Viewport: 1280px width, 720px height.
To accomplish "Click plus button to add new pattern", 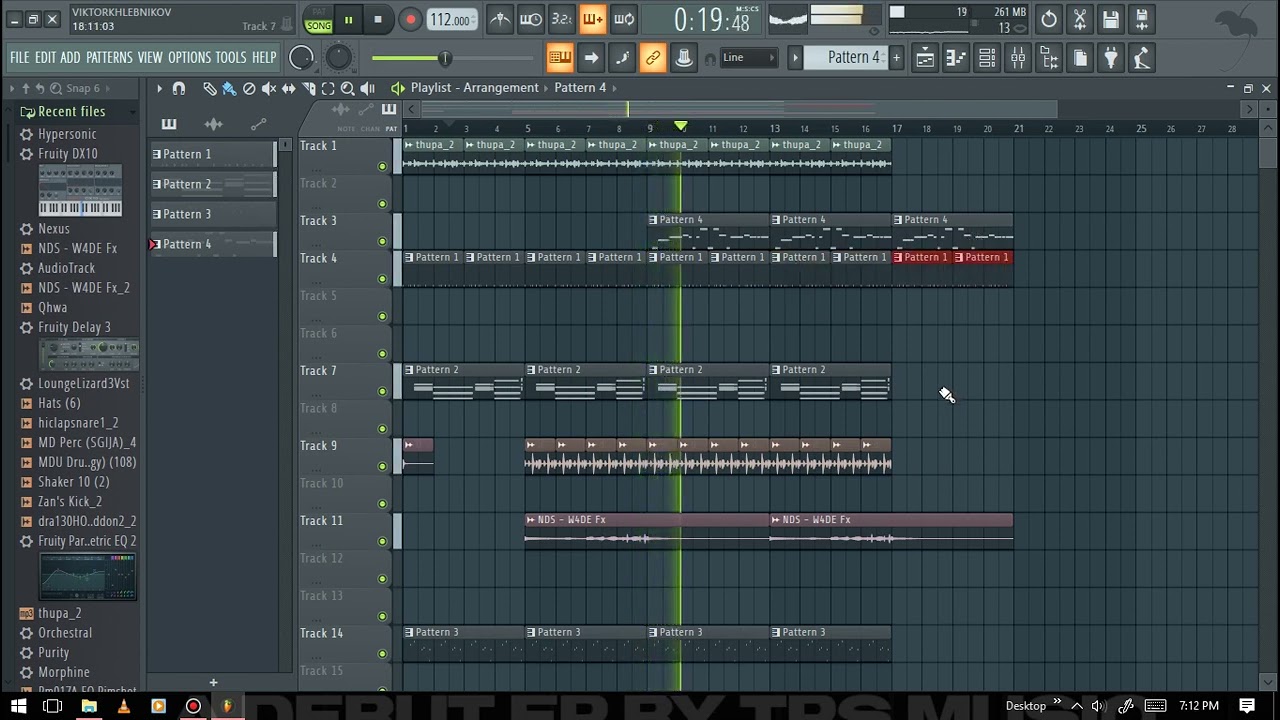I will pyautogui.click(x=896, y=58).
